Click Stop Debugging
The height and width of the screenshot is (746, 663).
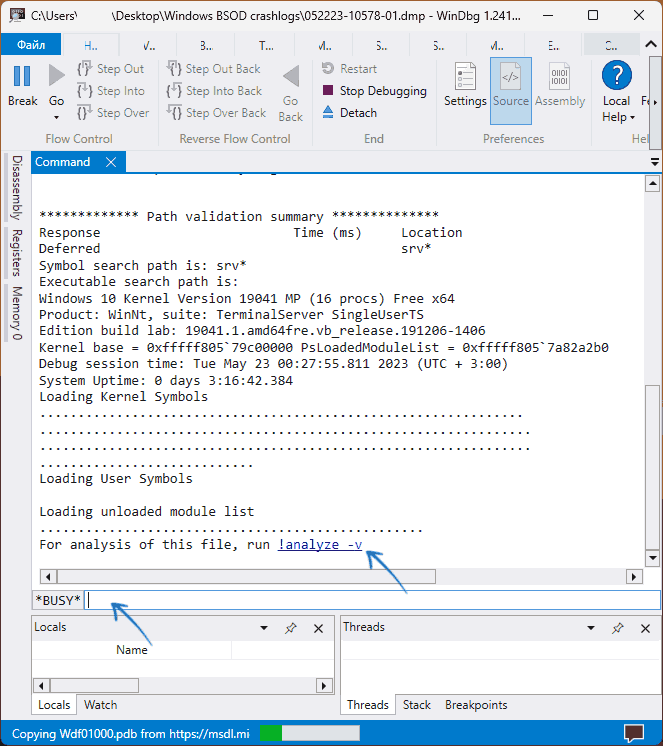point(374,91)
